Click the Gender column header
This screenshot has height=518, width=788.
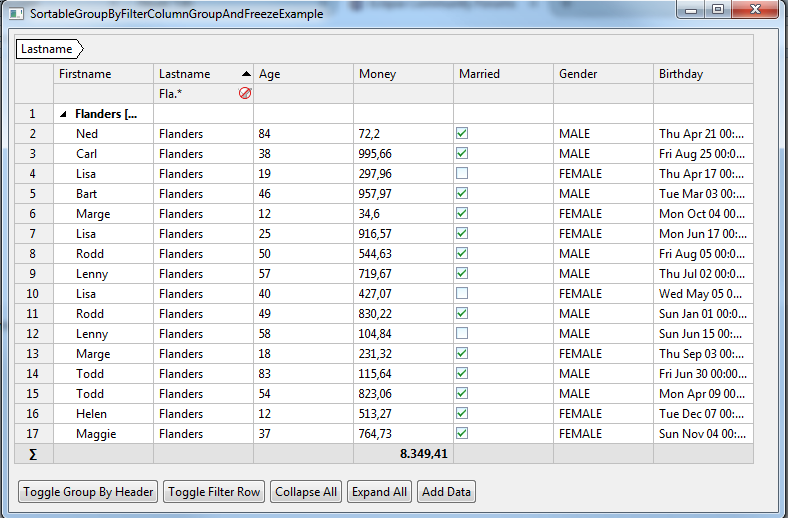pyautogui.click(x=604, y=74)
